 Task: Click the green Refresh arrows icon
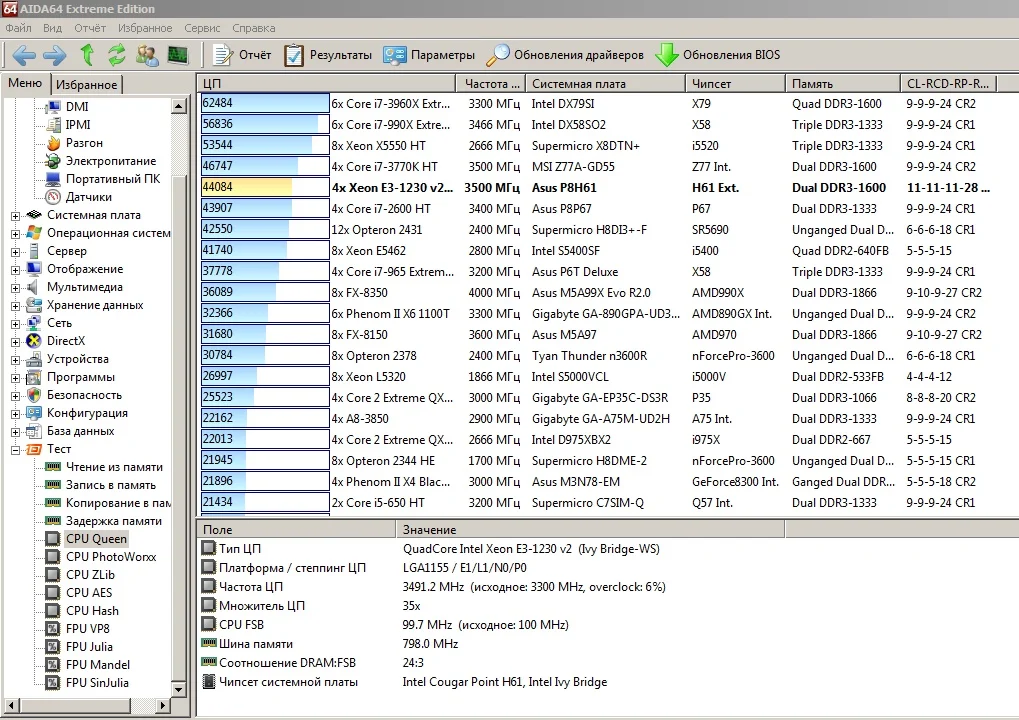pyautogui.click(x=117, y=55)
